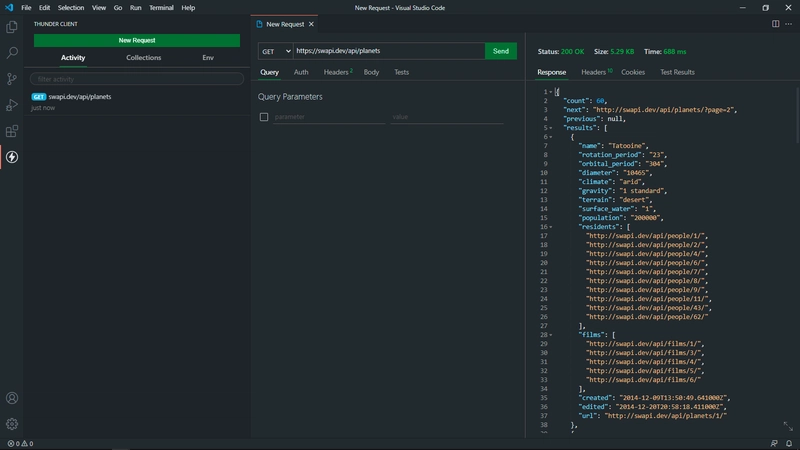Open the notifications bell in status bar
Screen dimensions: 800x450
[x=789, y=443]
